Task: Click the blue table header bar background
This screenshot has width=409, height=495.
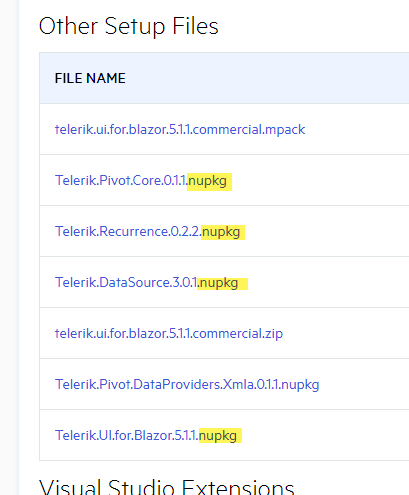Action: (x=267, y=78)
